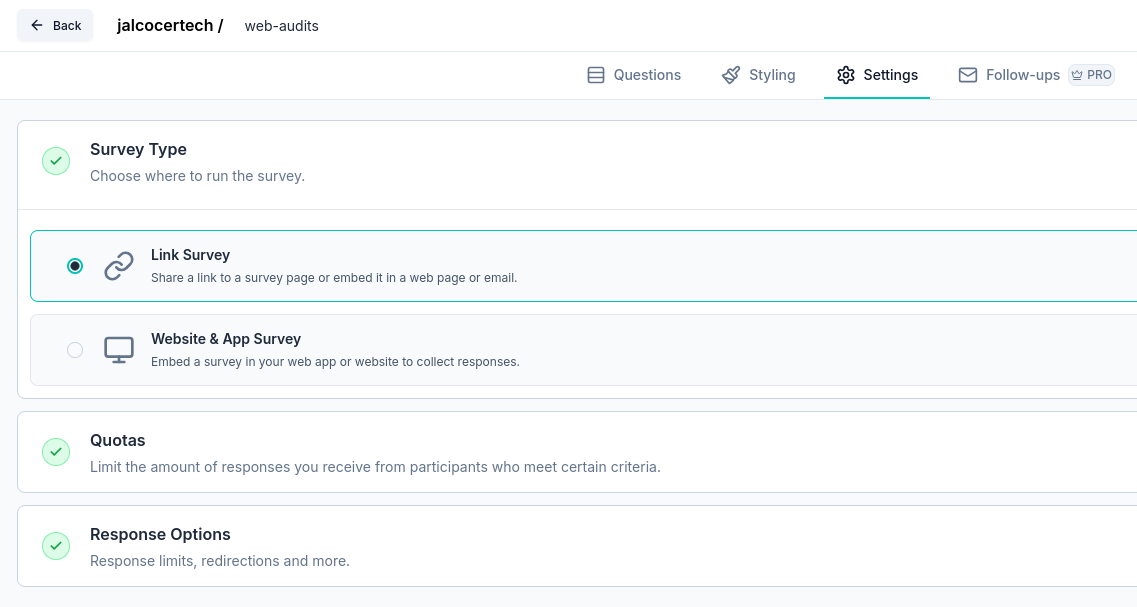Click the green checkmark beside Response Options
Viewport: 1137px width, 607px height.
(x=56, y=545)
